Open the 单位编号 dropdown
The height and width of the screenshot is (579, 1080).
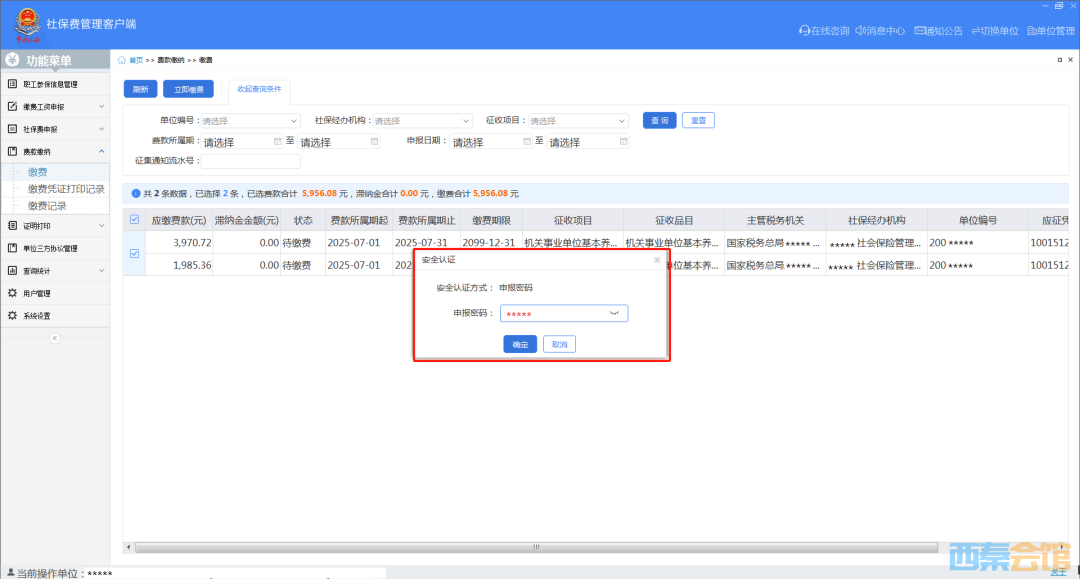[250, 121]
